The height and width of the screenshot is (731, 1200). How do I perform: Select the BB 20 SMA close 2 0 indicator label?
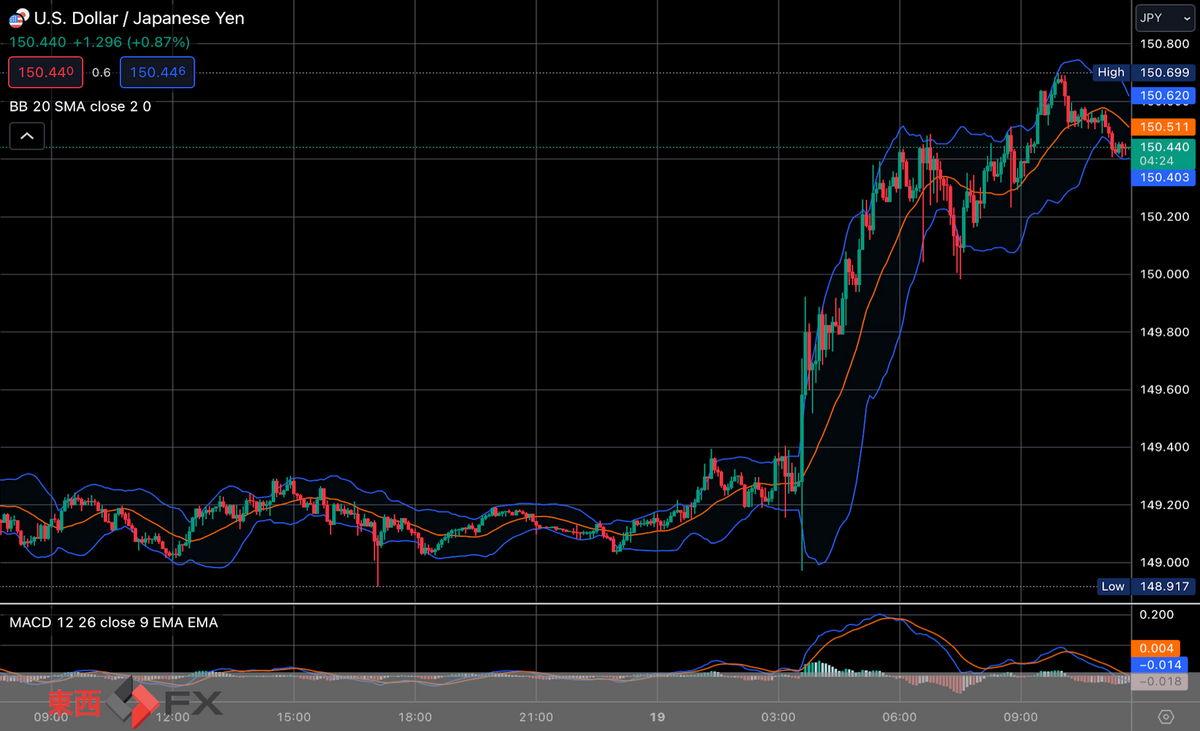[80, 106]
